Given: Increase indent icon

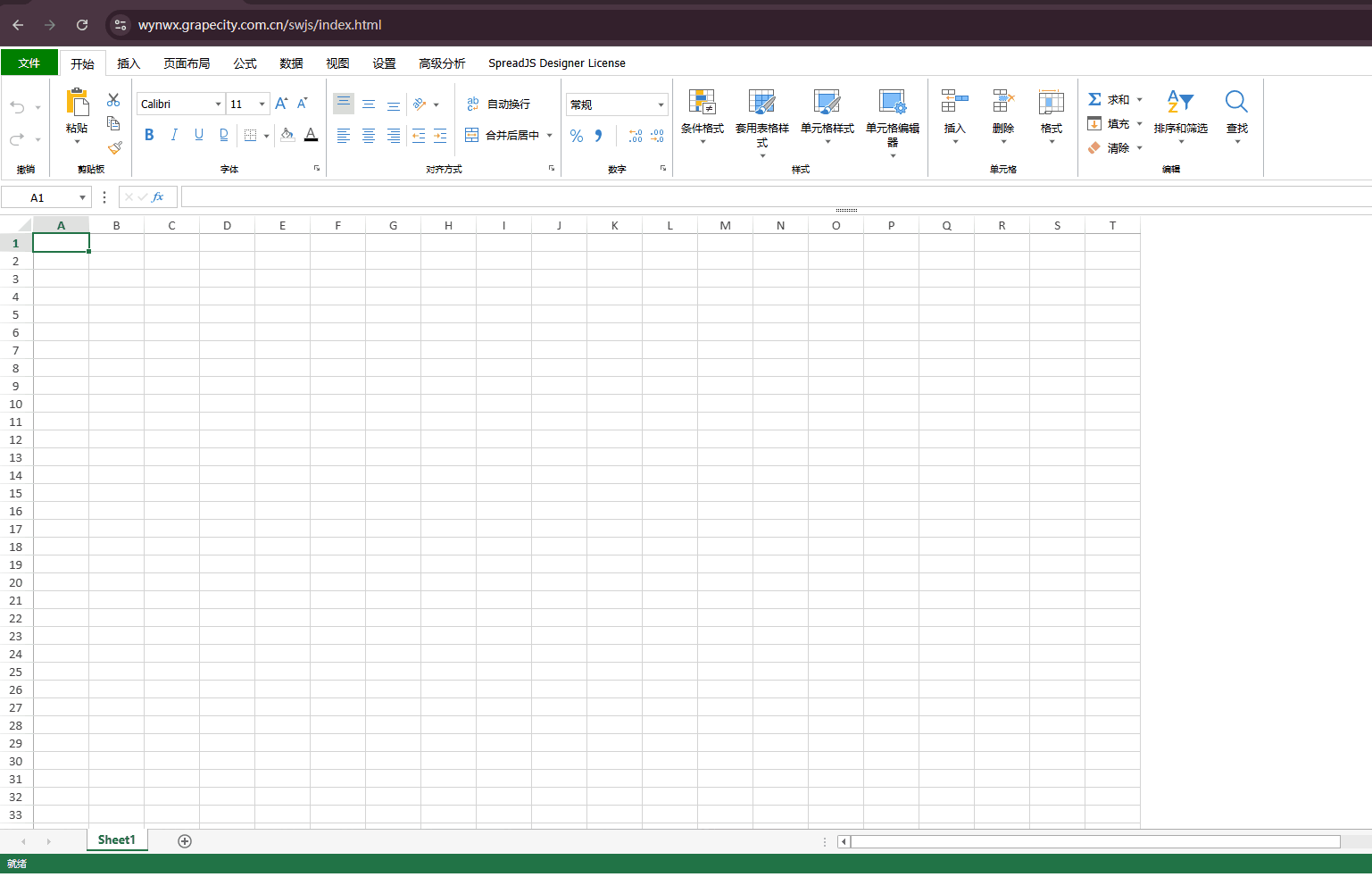Looking at the screenshot, I should pyautogui.click(x=440, y=136).
